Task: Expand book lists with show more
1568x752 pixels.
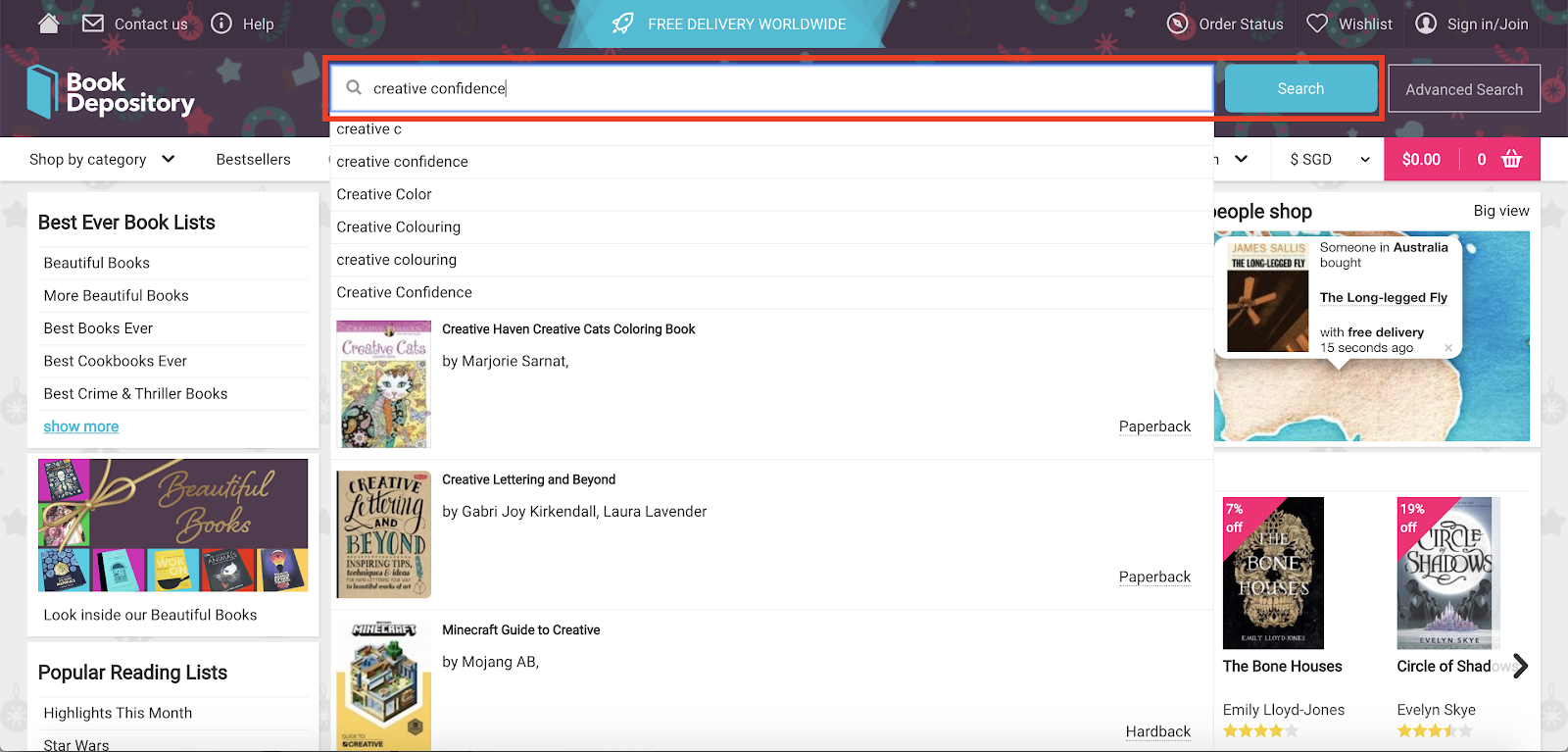Action: pyautogui.click(x=81, y=426)
